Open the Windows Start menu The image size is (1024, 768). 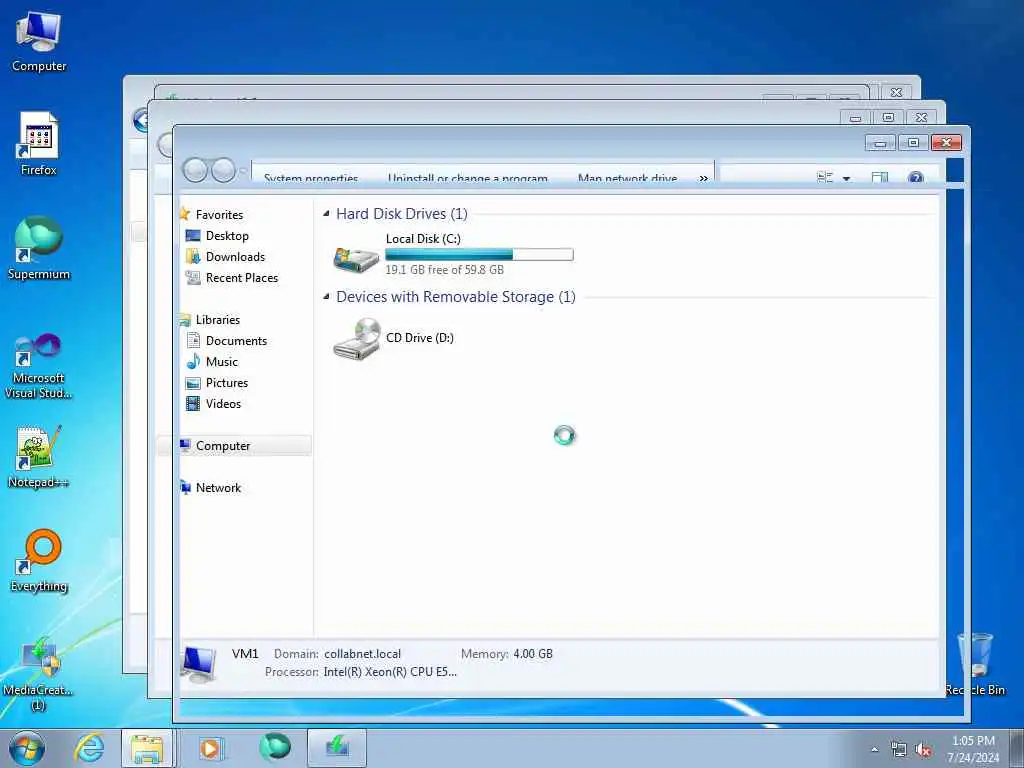tap(27, 748)
